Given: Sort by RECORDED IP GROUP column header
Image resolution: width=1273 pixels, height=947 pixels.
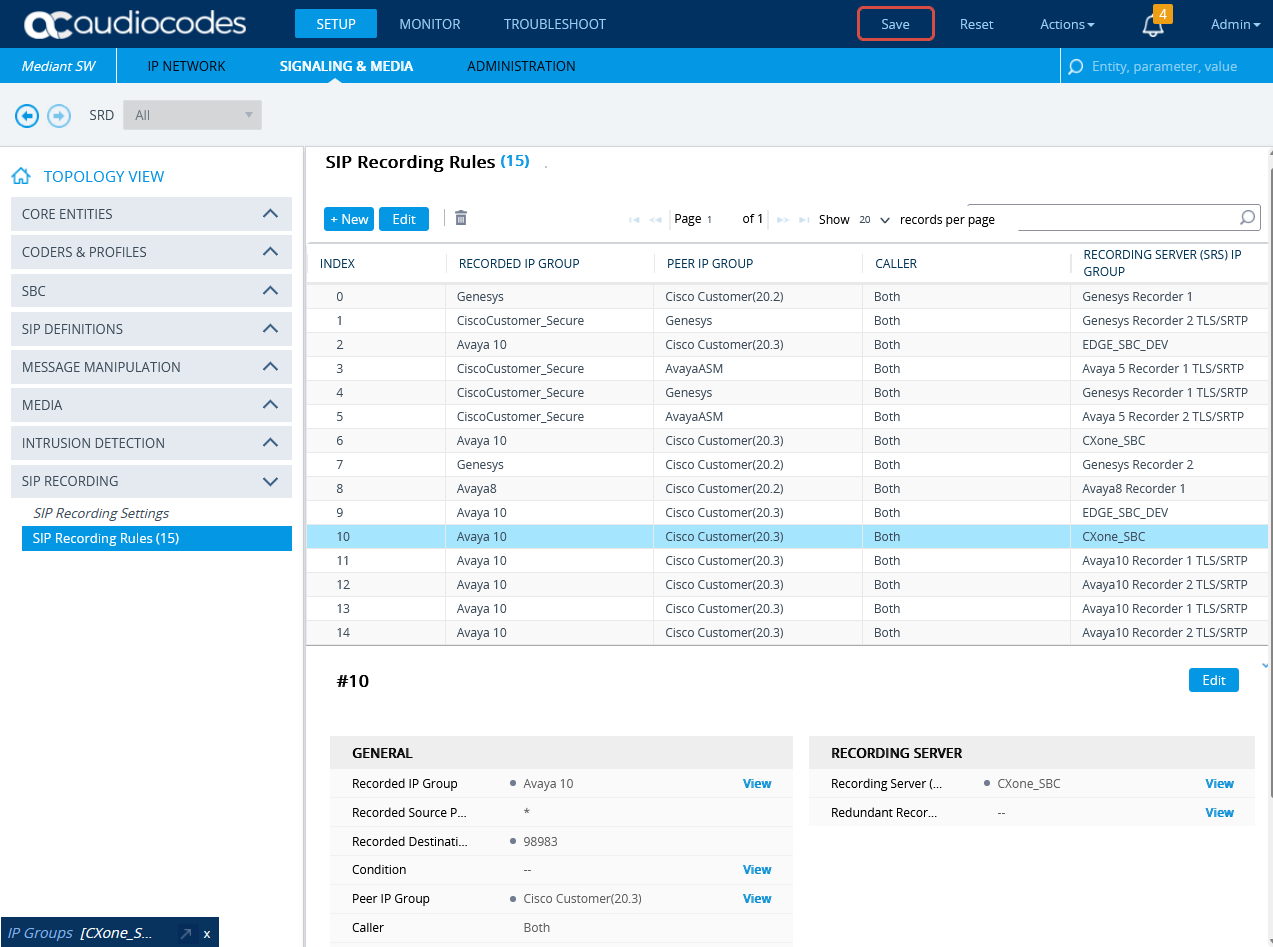Looking at the screenshot, I should tap(519, 264).
